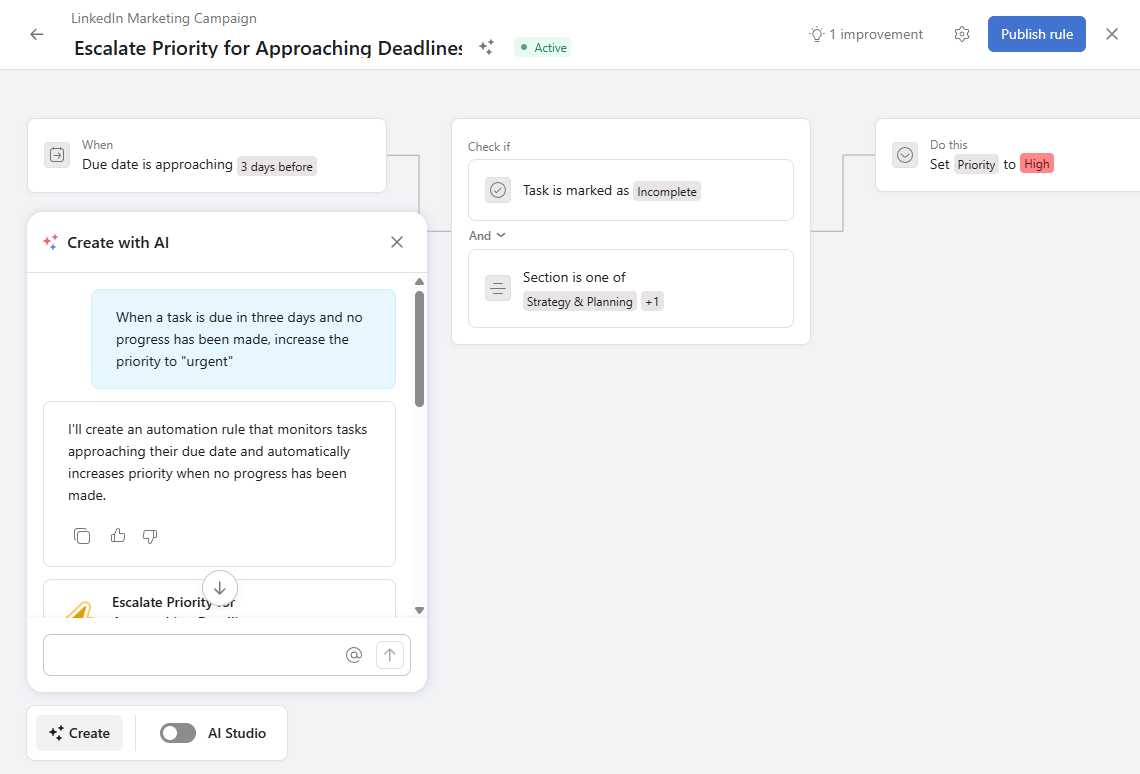Open the LinkedIn Marketing Campaign breadcrumb

[163, 18]
